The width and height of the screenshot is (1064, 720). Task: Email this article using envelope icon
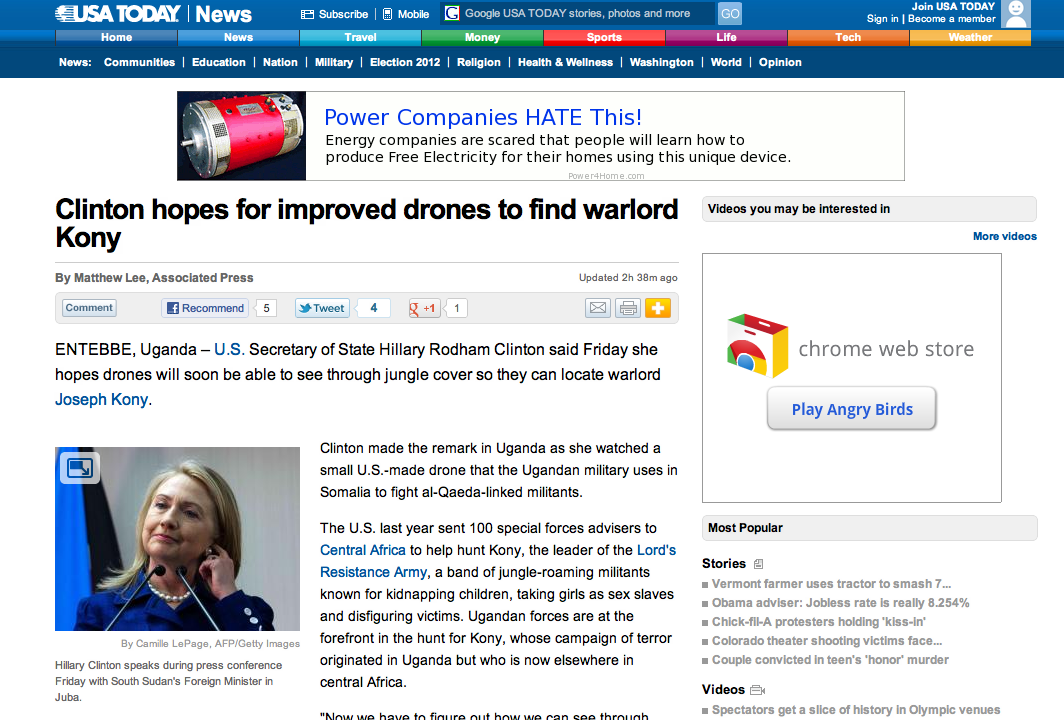(x=598, y=308)
